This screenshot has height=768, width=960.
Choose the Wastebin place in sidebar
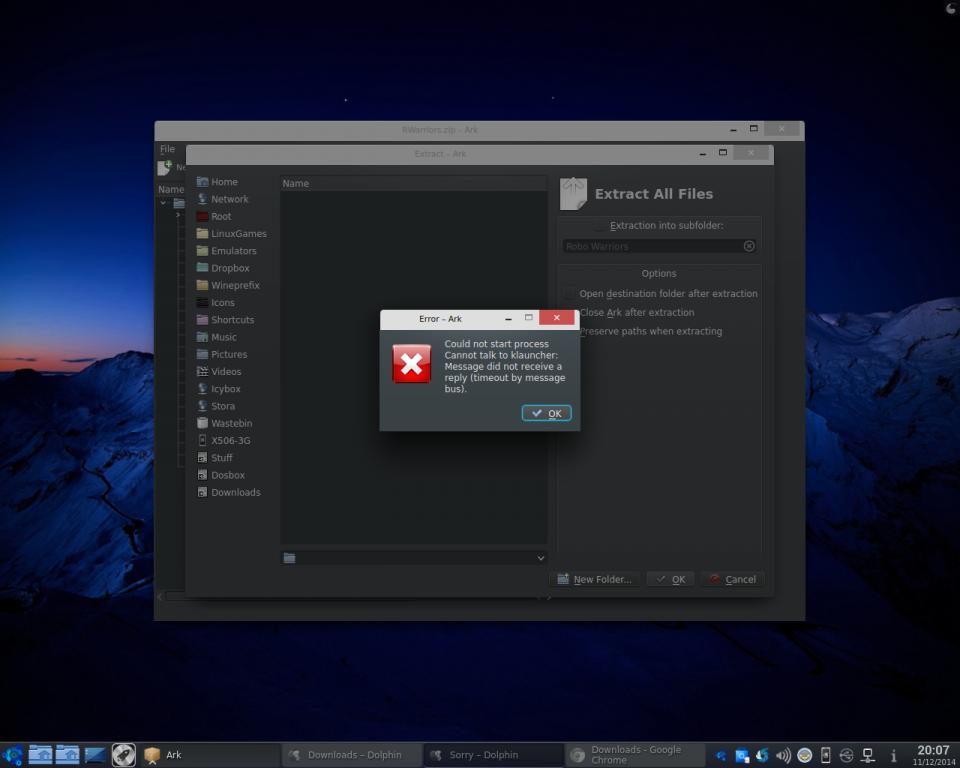click(231, 423)
